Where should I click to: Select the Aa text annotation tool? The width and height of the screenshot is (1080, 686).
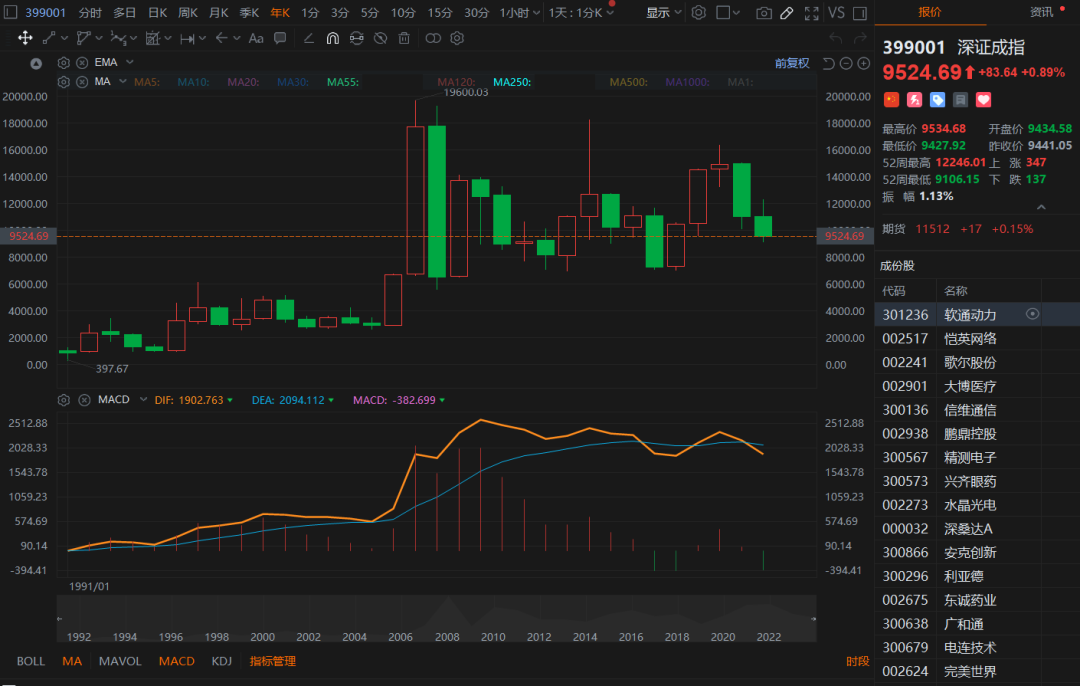click(x=256, y=39)
